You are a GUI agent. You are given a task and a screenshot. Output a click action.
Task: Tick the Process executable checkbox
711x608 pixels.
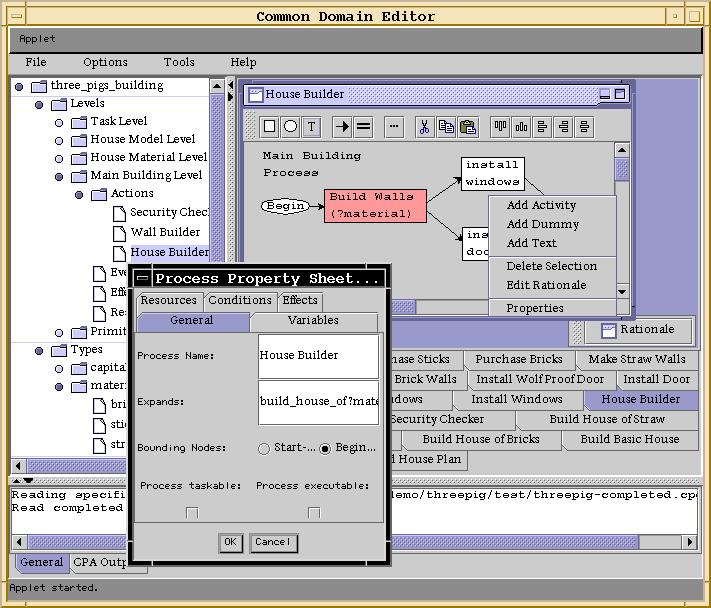[x=314, y=513]
